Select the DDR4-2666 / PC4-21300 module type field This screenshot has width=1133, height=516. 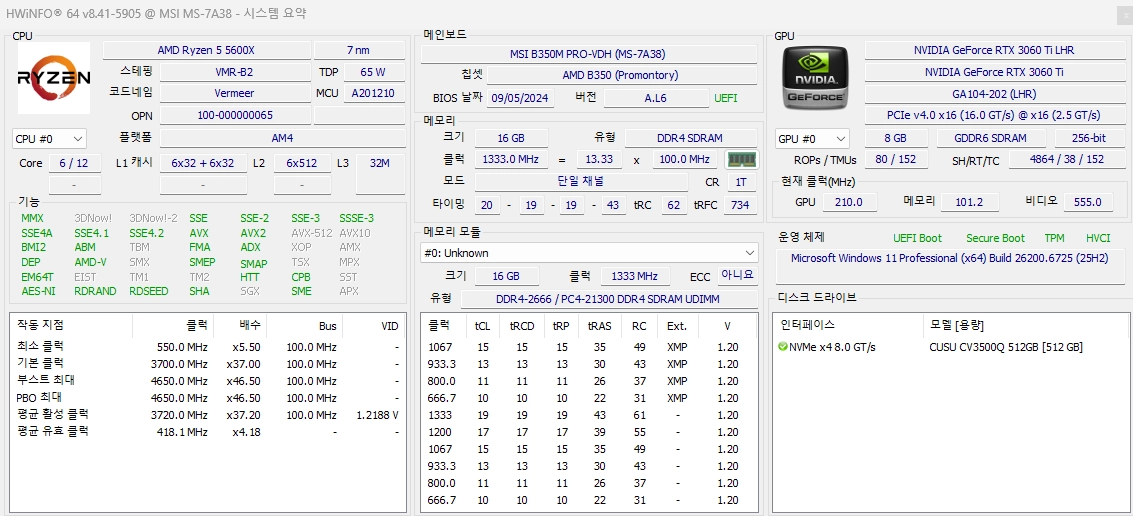pos(608,298)
